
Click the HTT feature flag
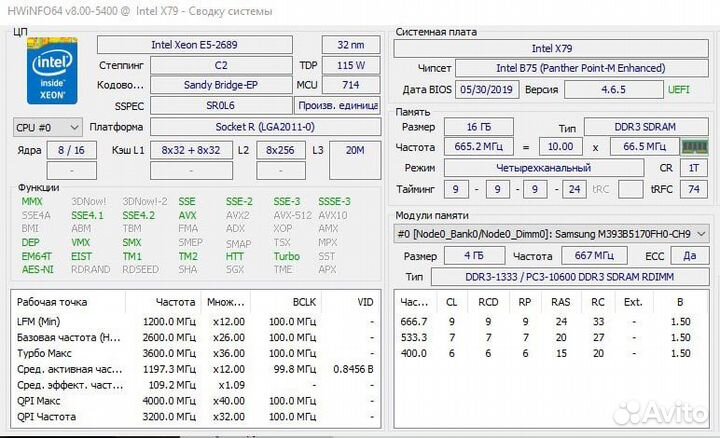235,256
